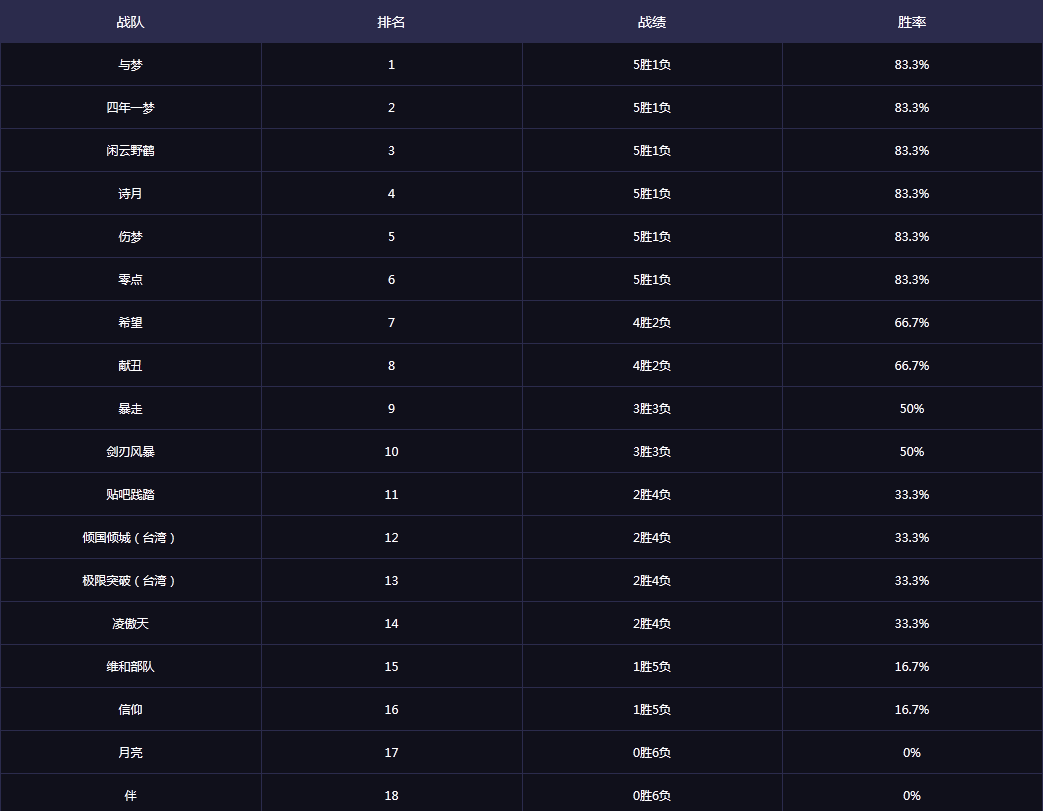Viewport: 1043px width, 811px height.
Task: Click team name 诗月
Action: 130,194
